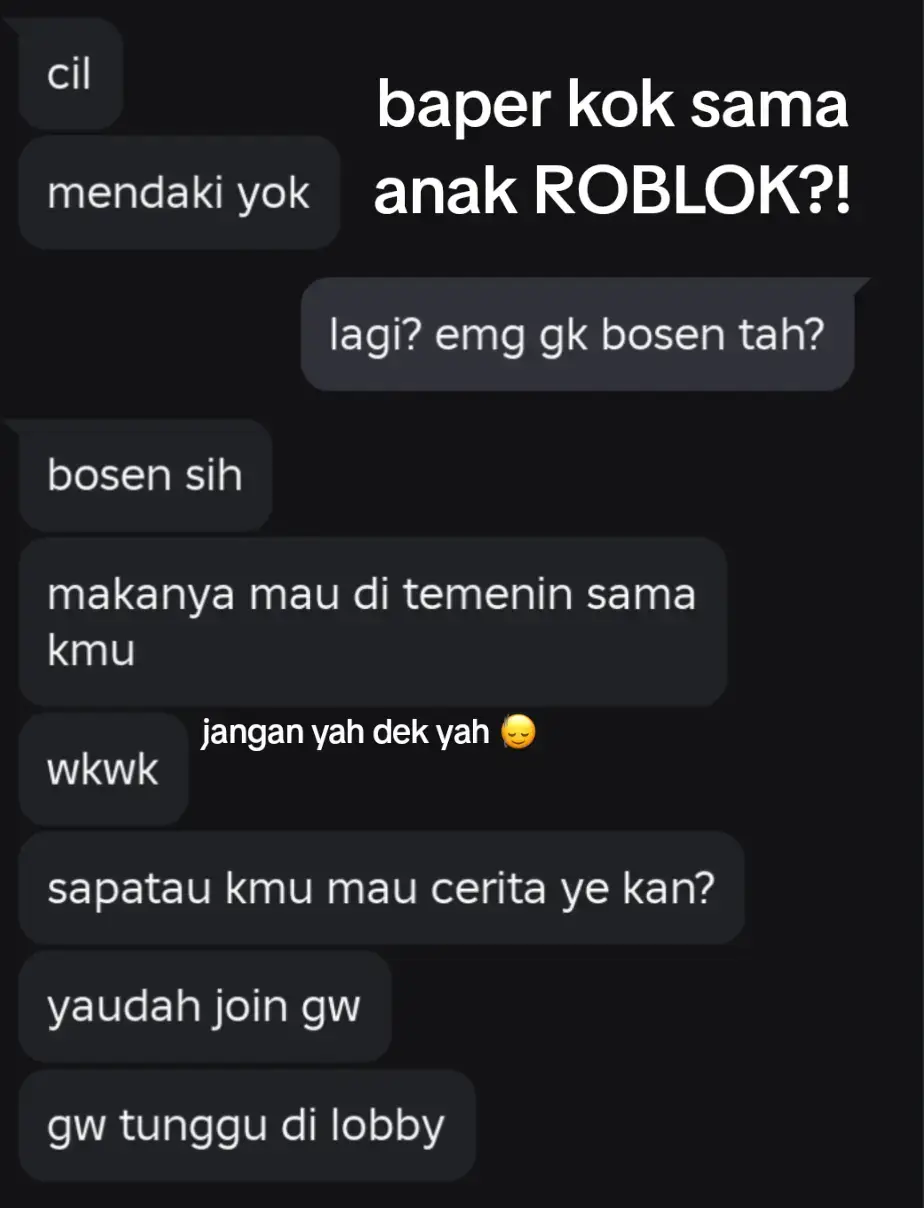Screen dimensions: 924x1208
Task: Select the "bosen sih" message bubble
Action: pos(145,475)
